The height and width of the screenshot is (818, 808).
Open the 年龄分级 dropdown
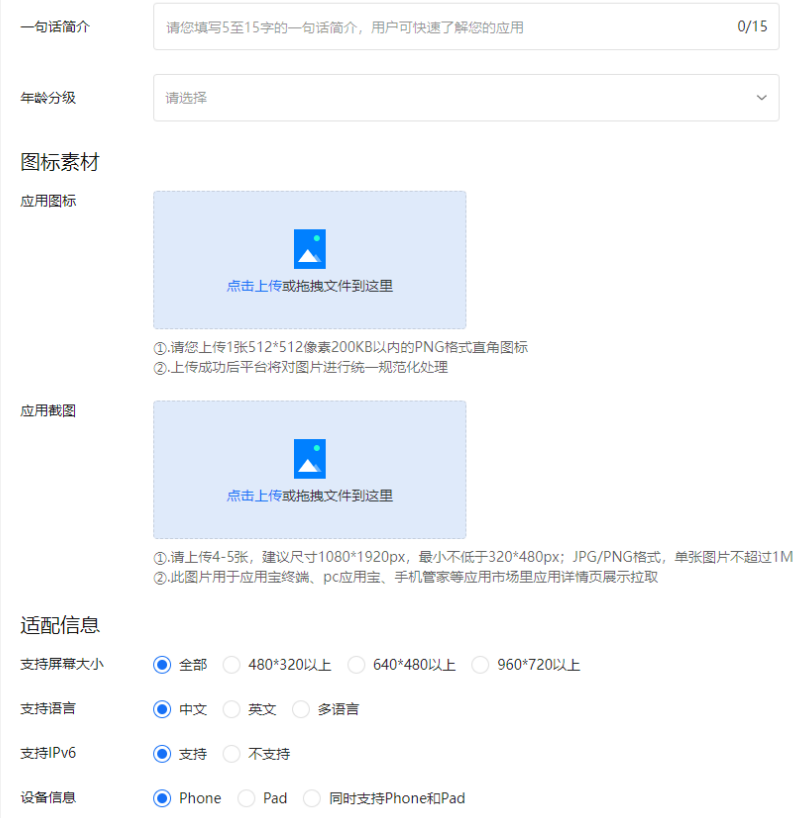(465, 98)
